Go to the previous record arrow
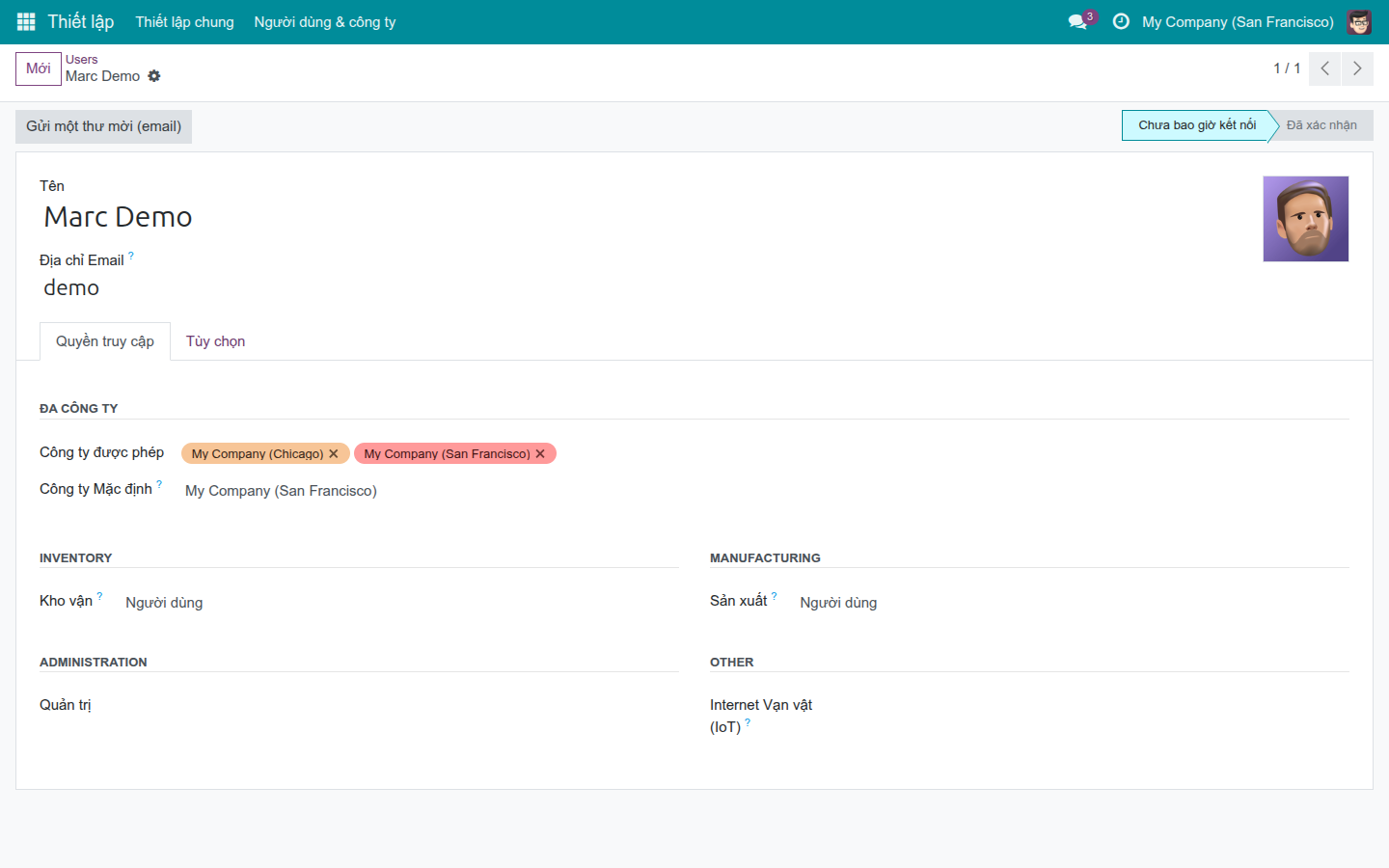This screenshot has height=868, width=1389. tap(1324, 68)
